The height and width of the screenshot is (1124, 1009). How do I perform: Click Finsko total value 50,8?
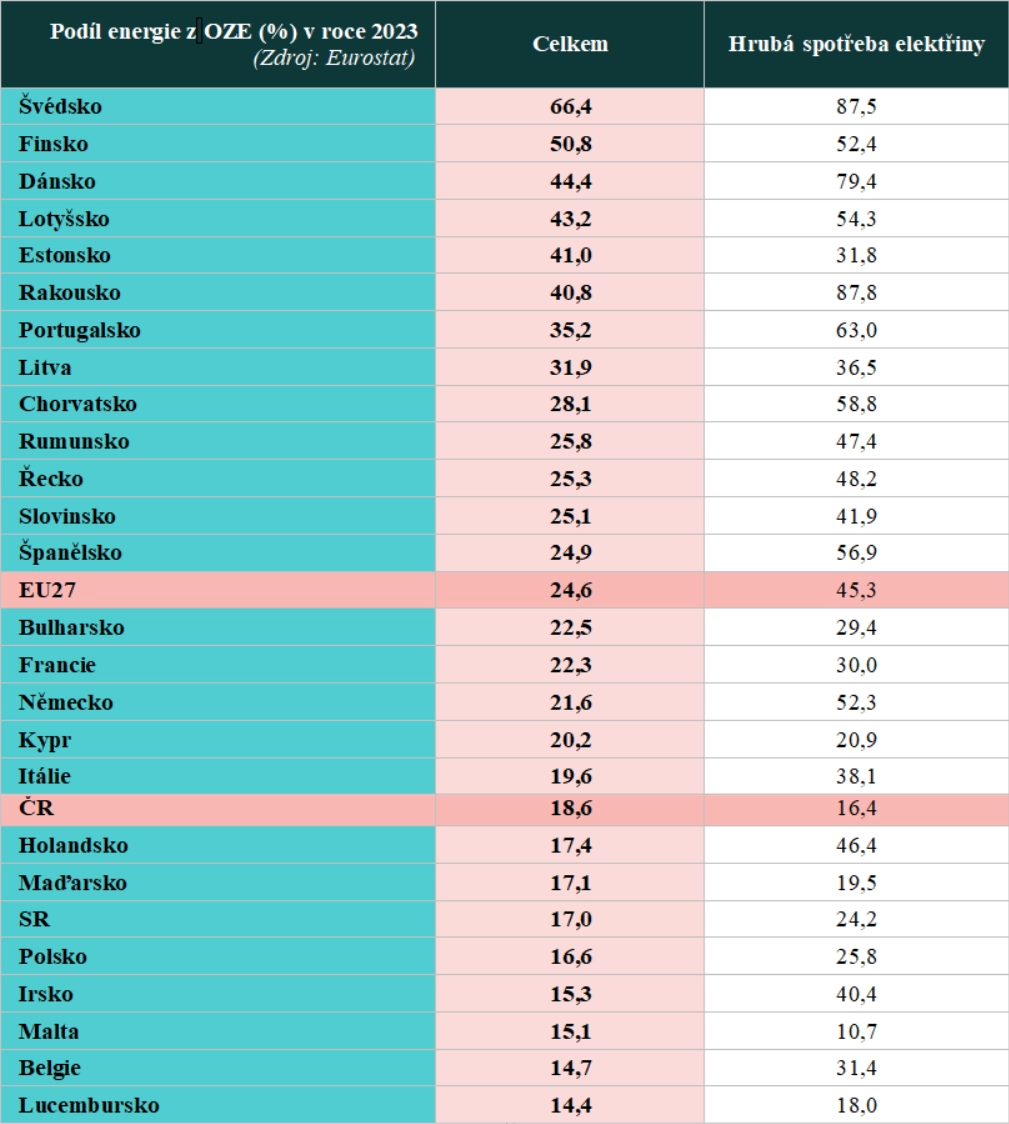coord(570,144)
